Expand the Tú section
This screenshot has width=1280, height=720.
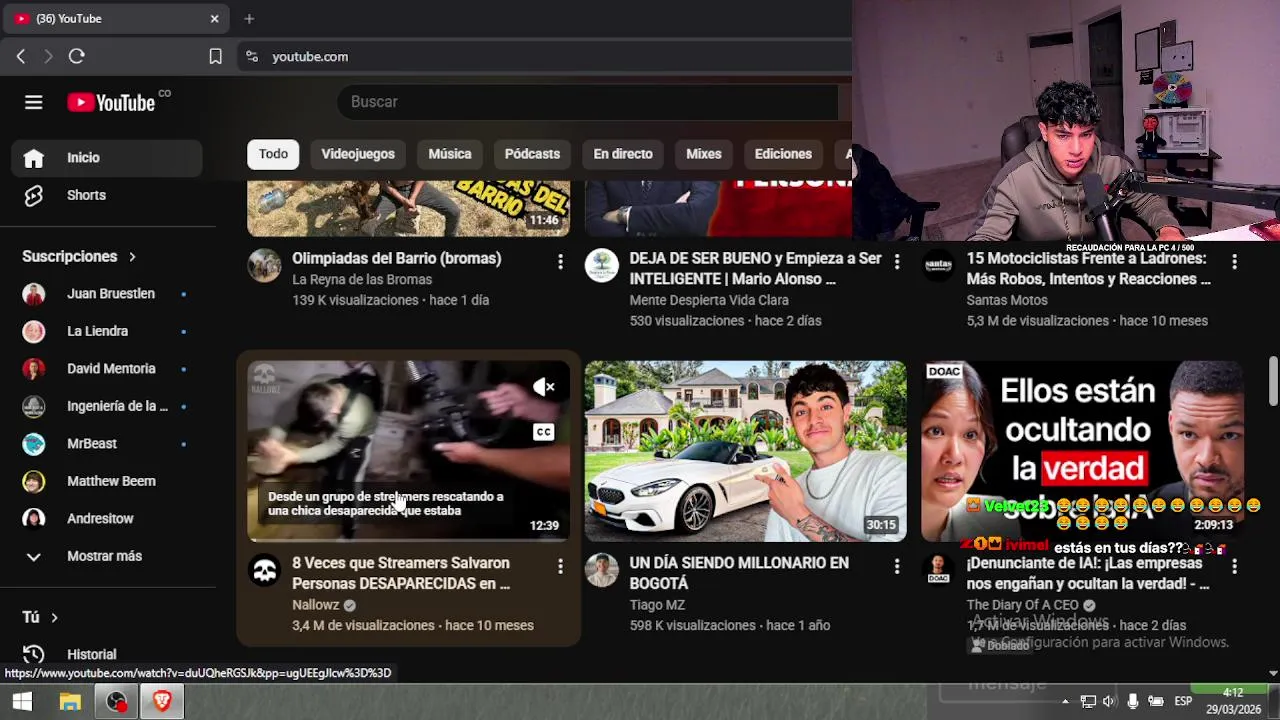point(41,618)
